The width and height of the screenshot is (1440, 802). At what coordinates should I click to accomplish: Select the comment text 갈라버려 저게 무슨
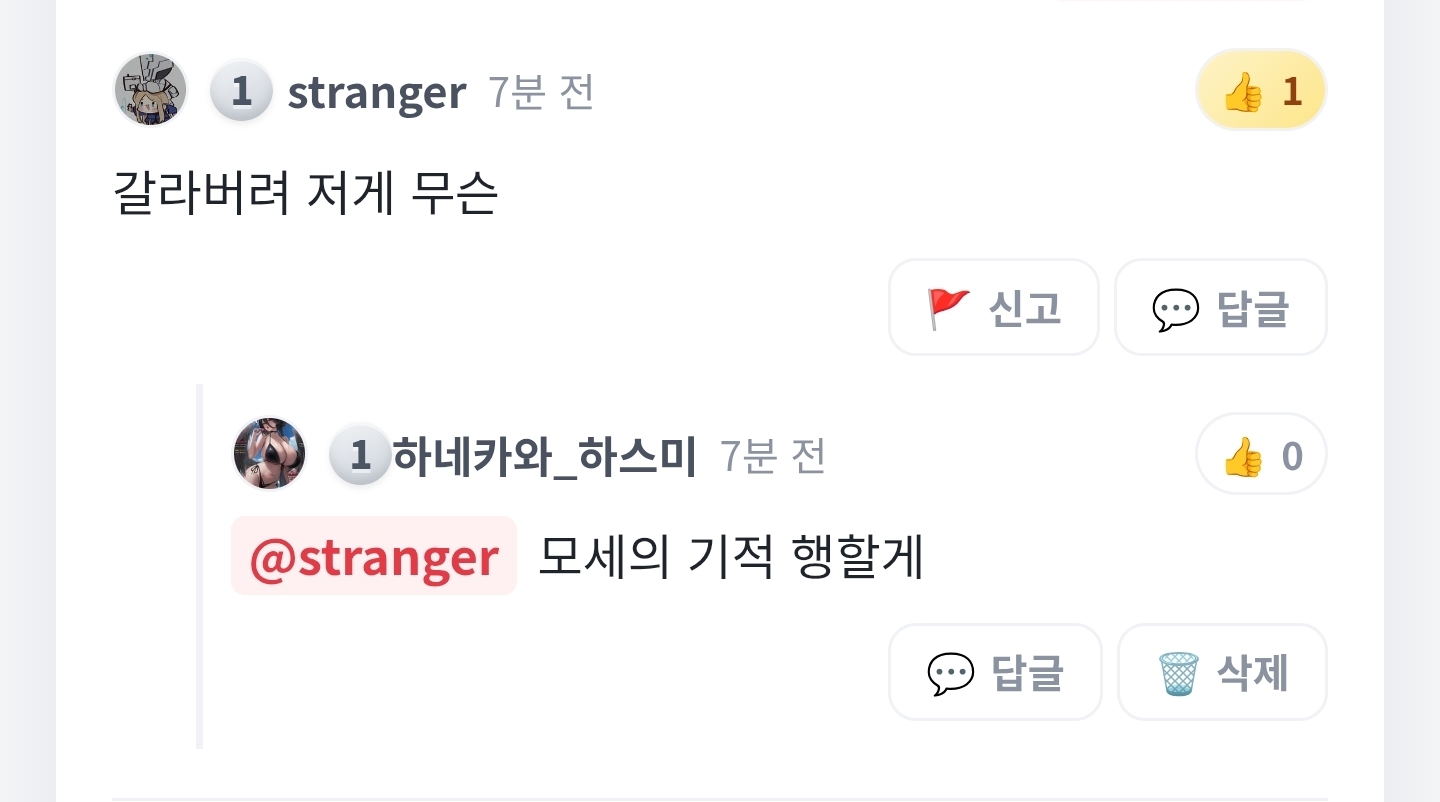click(x=306, y=193)
